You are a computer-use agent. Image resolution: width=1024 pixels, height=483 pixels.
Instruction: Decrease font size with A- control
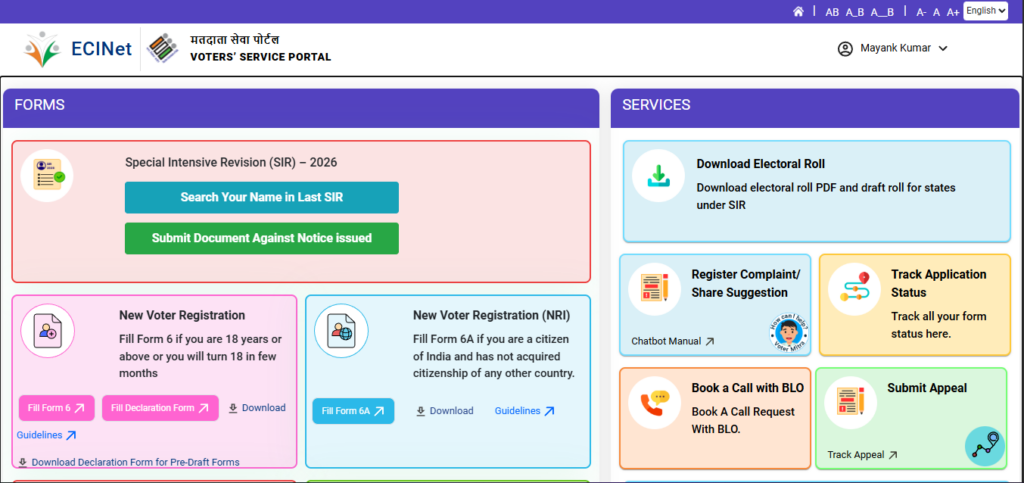coord(921,12)
